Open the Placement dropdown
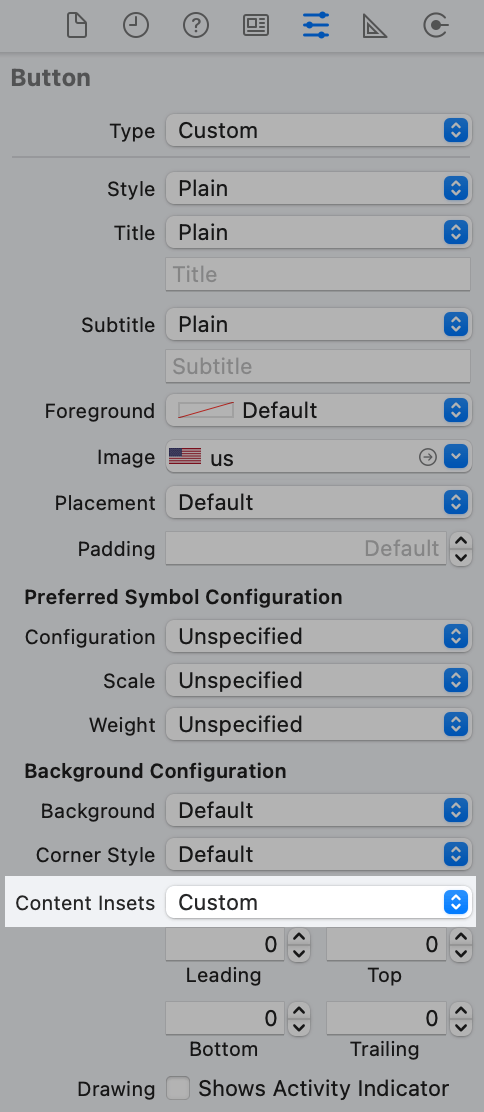This screenshot has height=1112, width=484. [318, 502]
